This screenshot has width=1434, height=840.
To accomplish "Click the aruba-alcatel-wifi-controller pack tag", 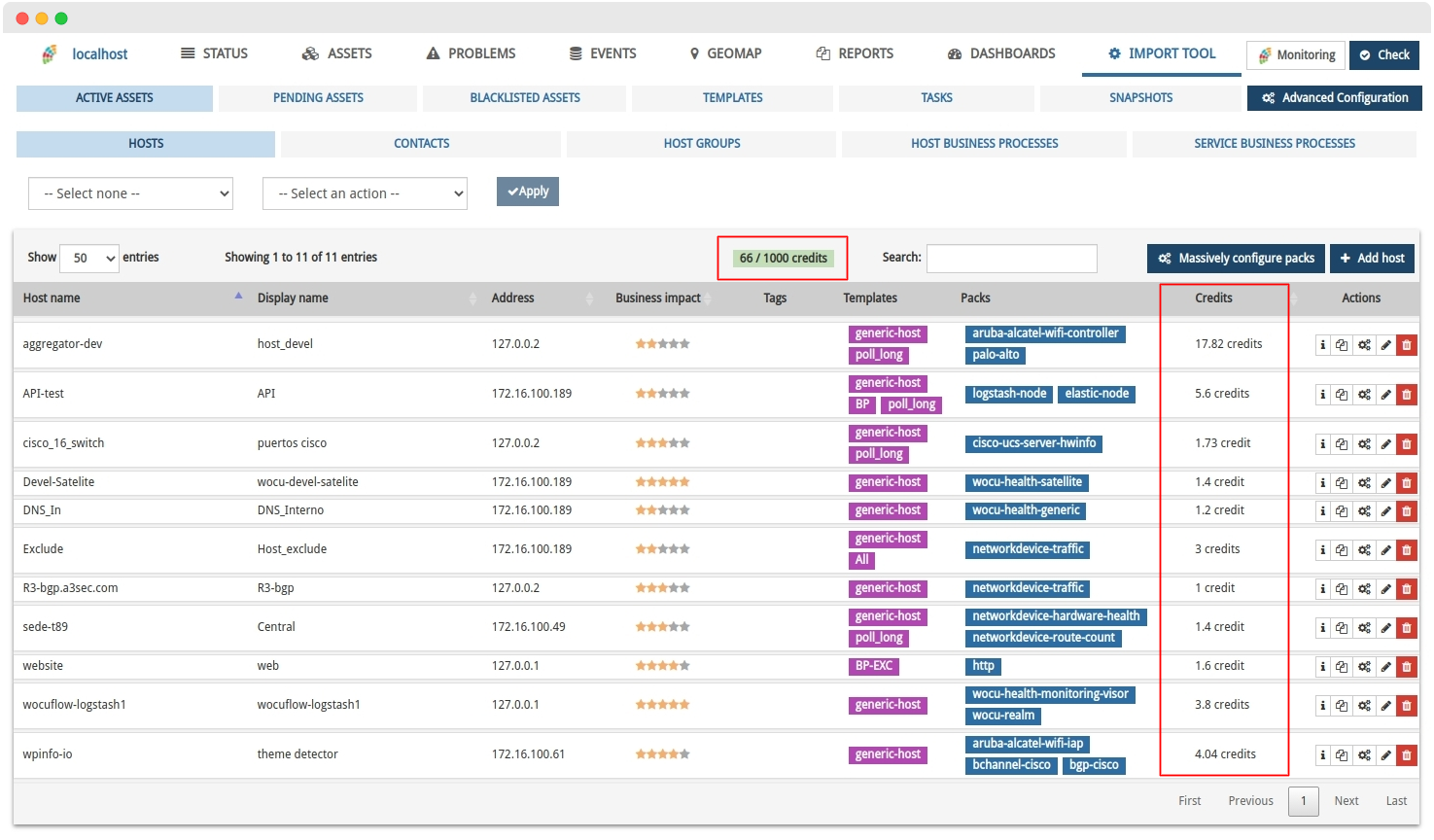I will coord(1045,333).
